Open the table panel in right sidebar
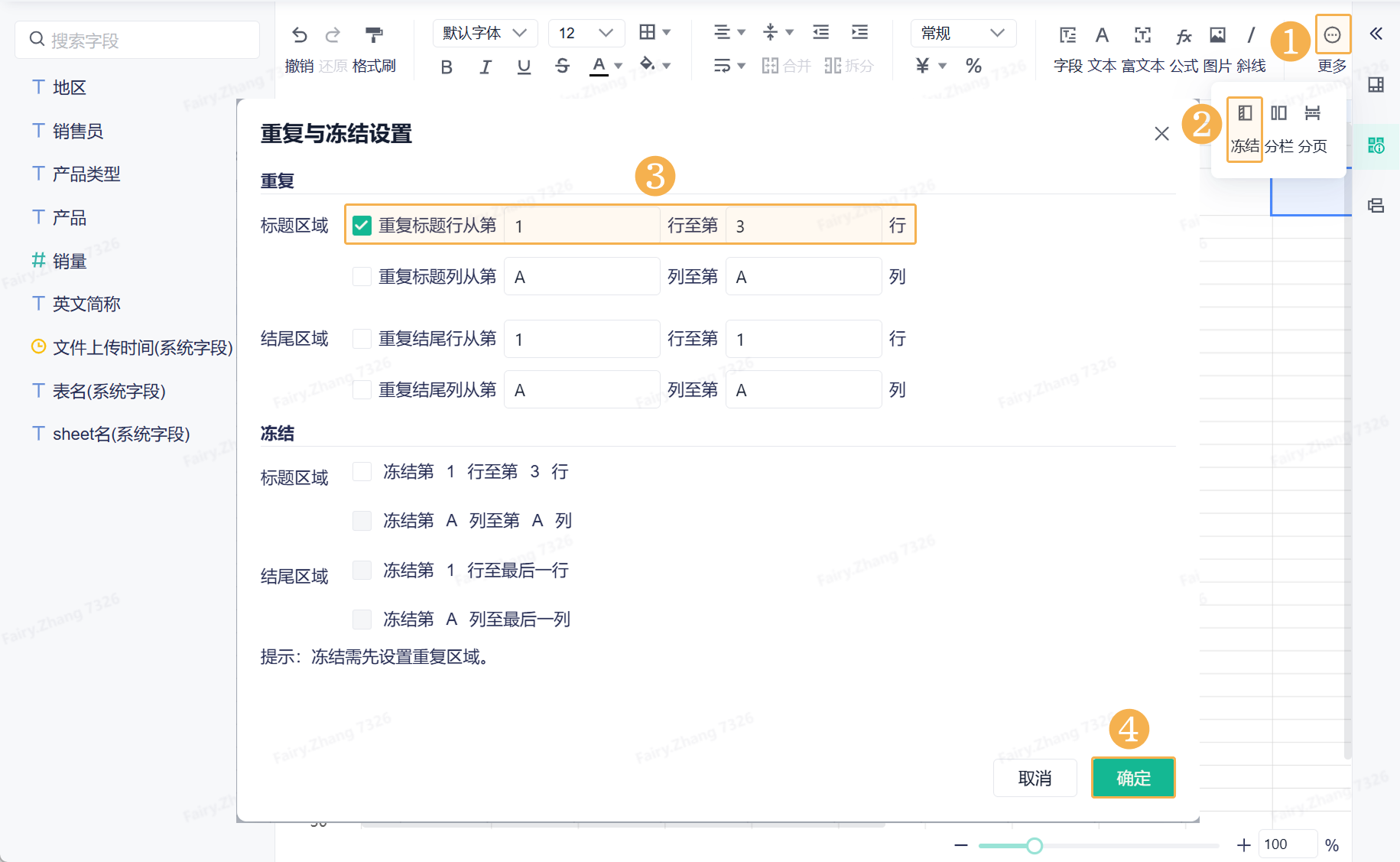This screenshot has width=1400, height=862. [x=1376, y=85]
